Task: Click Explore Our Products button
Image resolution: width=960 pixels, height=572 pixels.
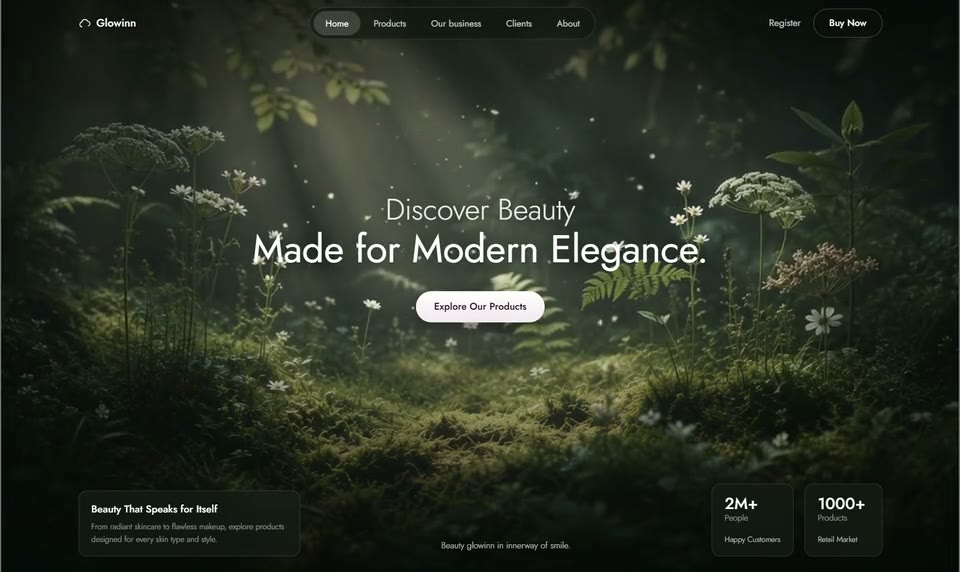Action: click(480, 306)
